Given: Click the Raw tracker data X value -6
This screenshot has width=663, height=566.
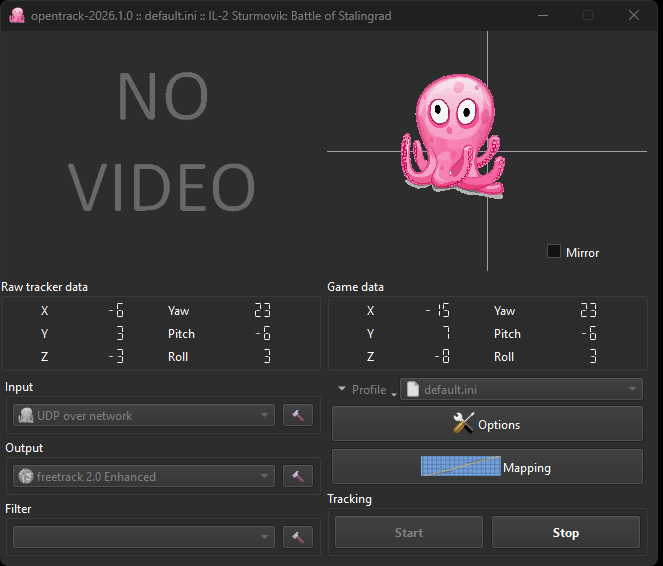Looking at the screenshot, I should point(116,310).
